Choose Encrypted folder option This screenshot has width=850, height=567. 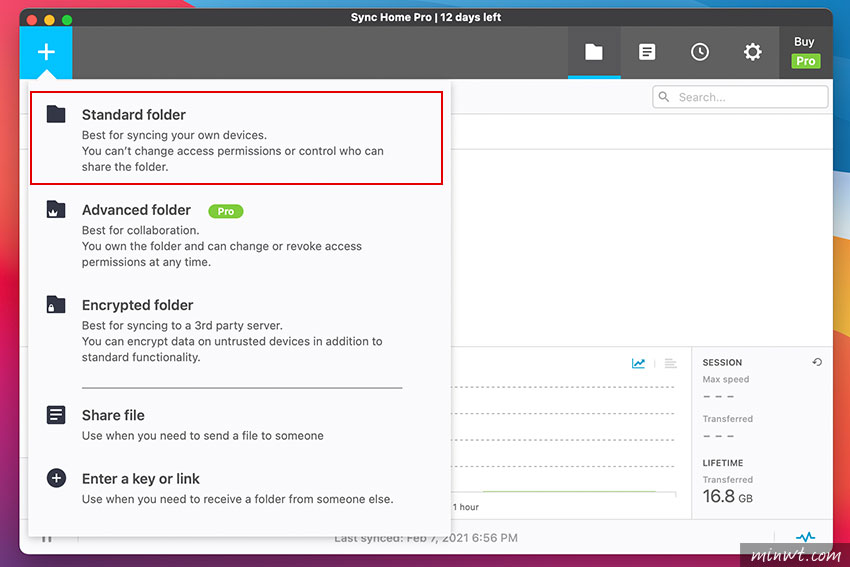[236, 330]
